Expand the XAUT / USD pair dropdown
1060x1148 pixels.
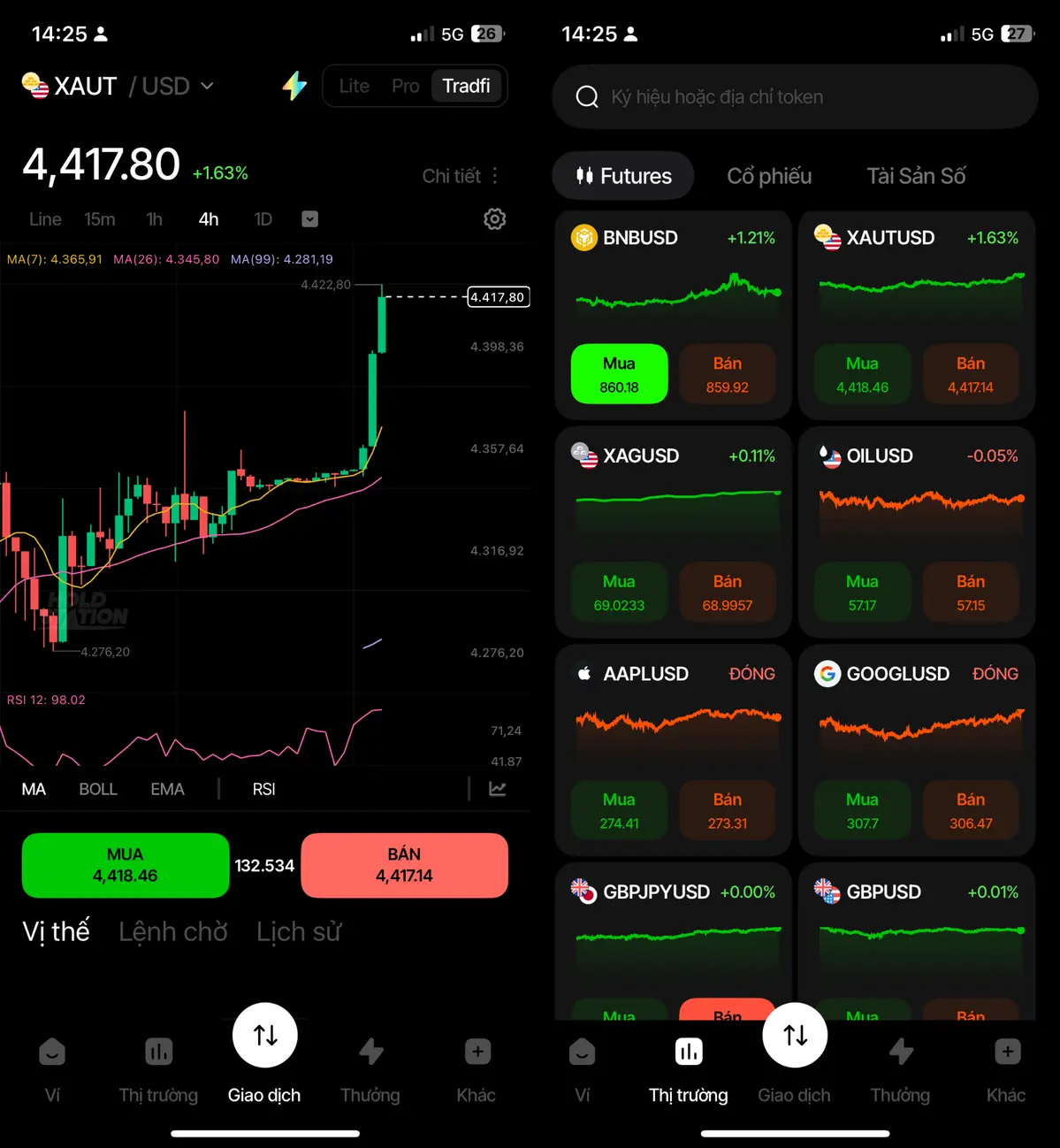[207, 86]
